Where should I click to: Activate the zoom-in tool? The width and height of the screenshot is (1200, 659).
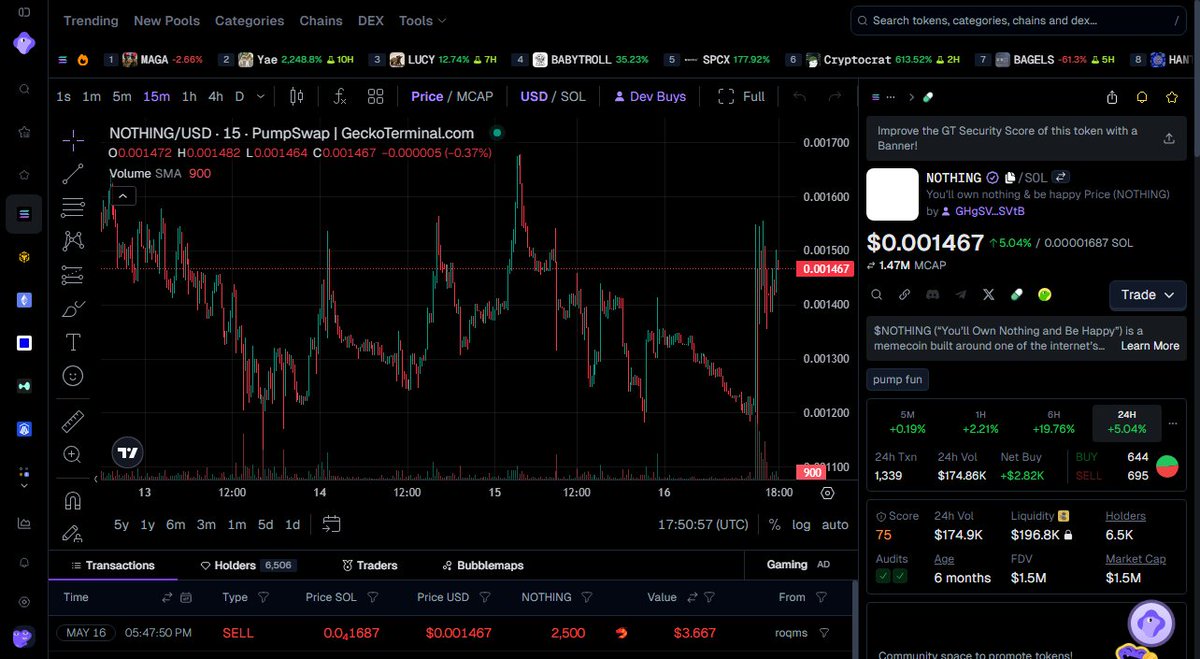(x=73, y=454)
